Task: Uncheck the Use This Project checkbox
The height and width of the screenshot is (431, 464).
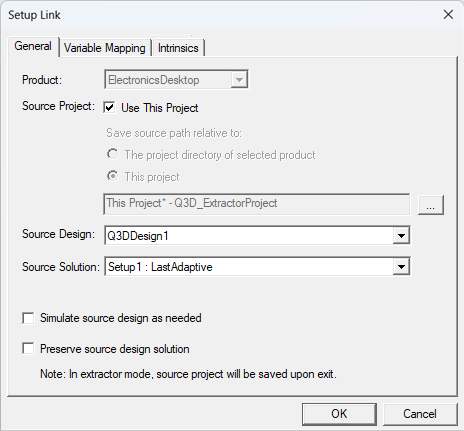Action: (x=109, y=108)
